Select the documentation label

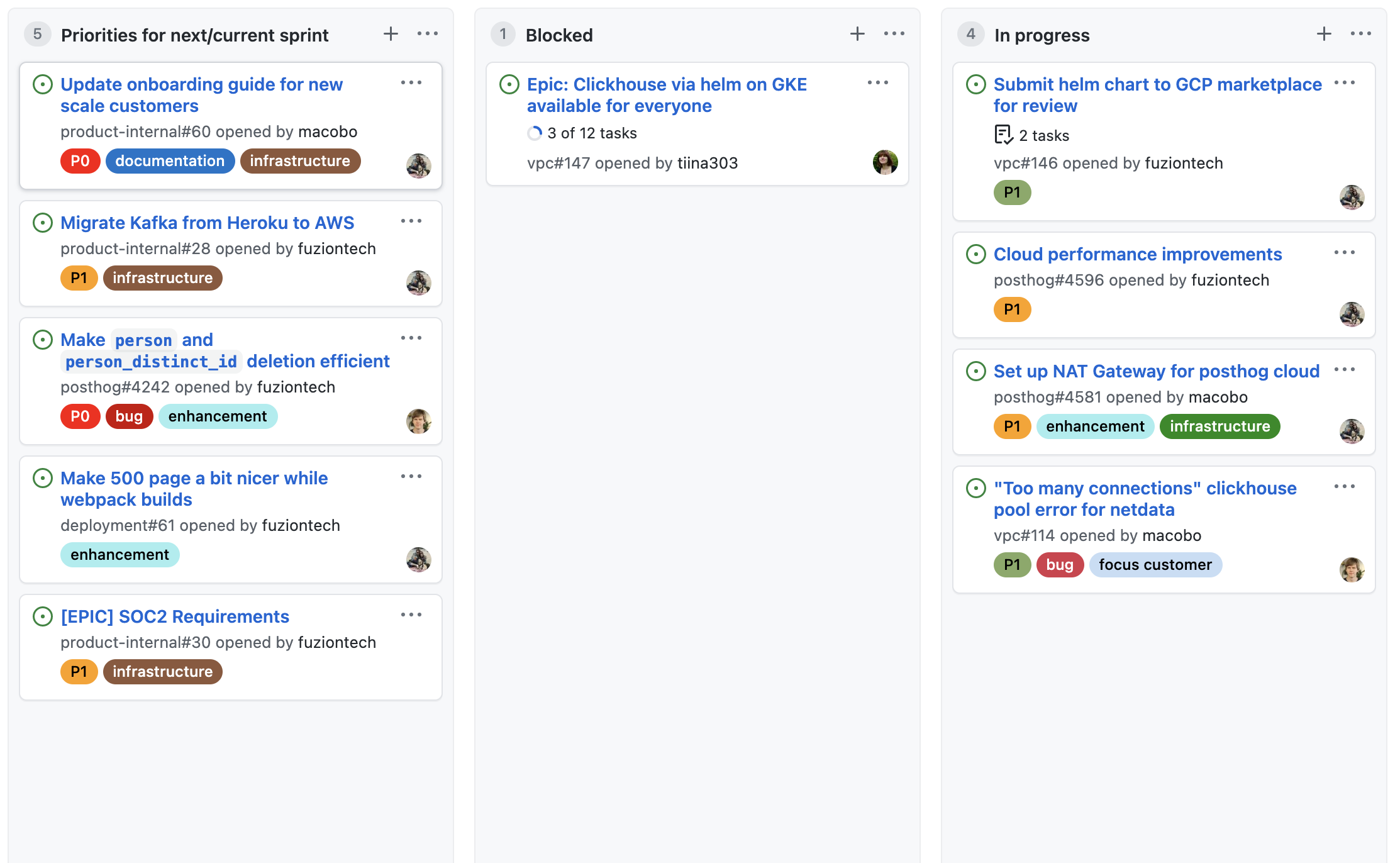pyautogui.click(x=170, y=161)
